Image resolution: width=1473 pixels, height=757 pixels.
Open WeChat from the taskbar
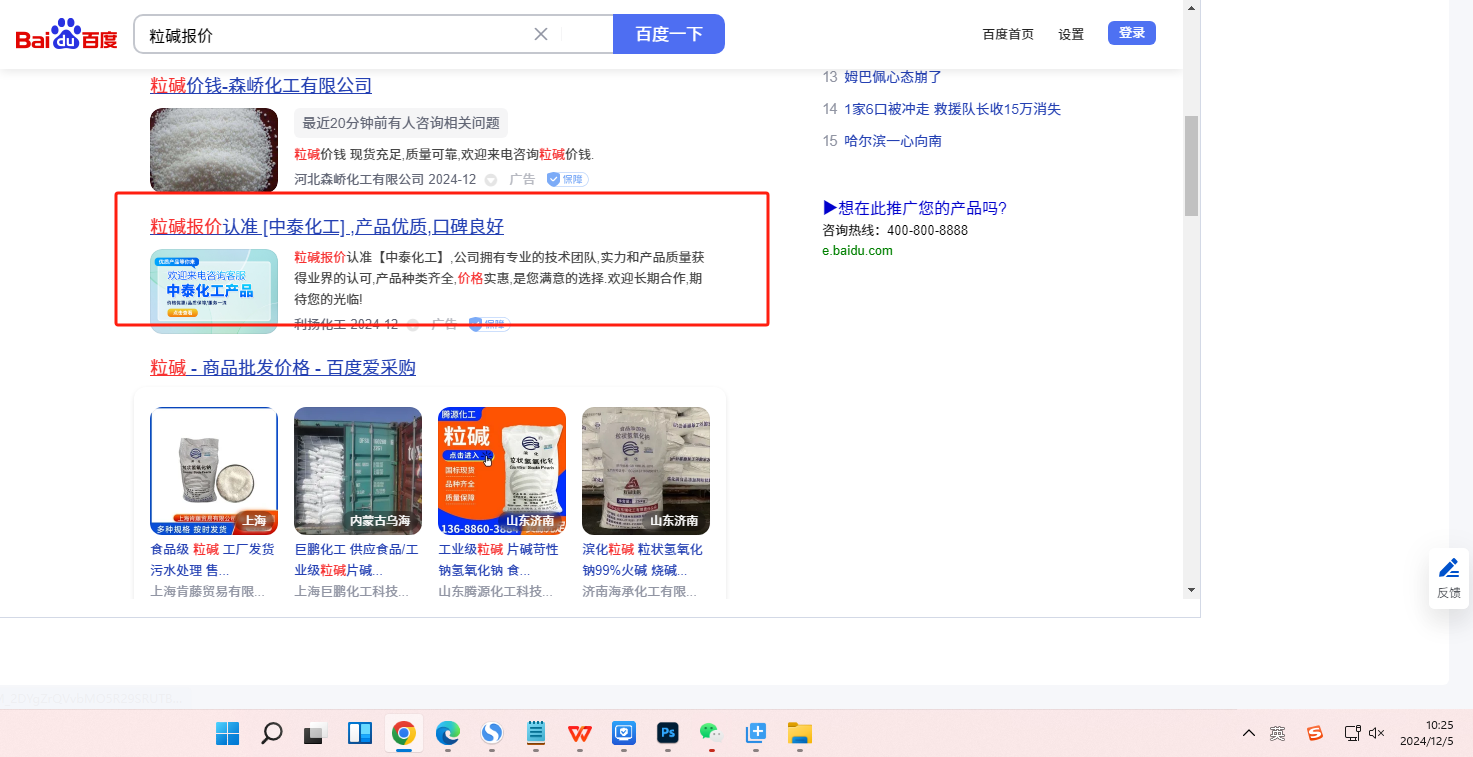tap(709, 733)
